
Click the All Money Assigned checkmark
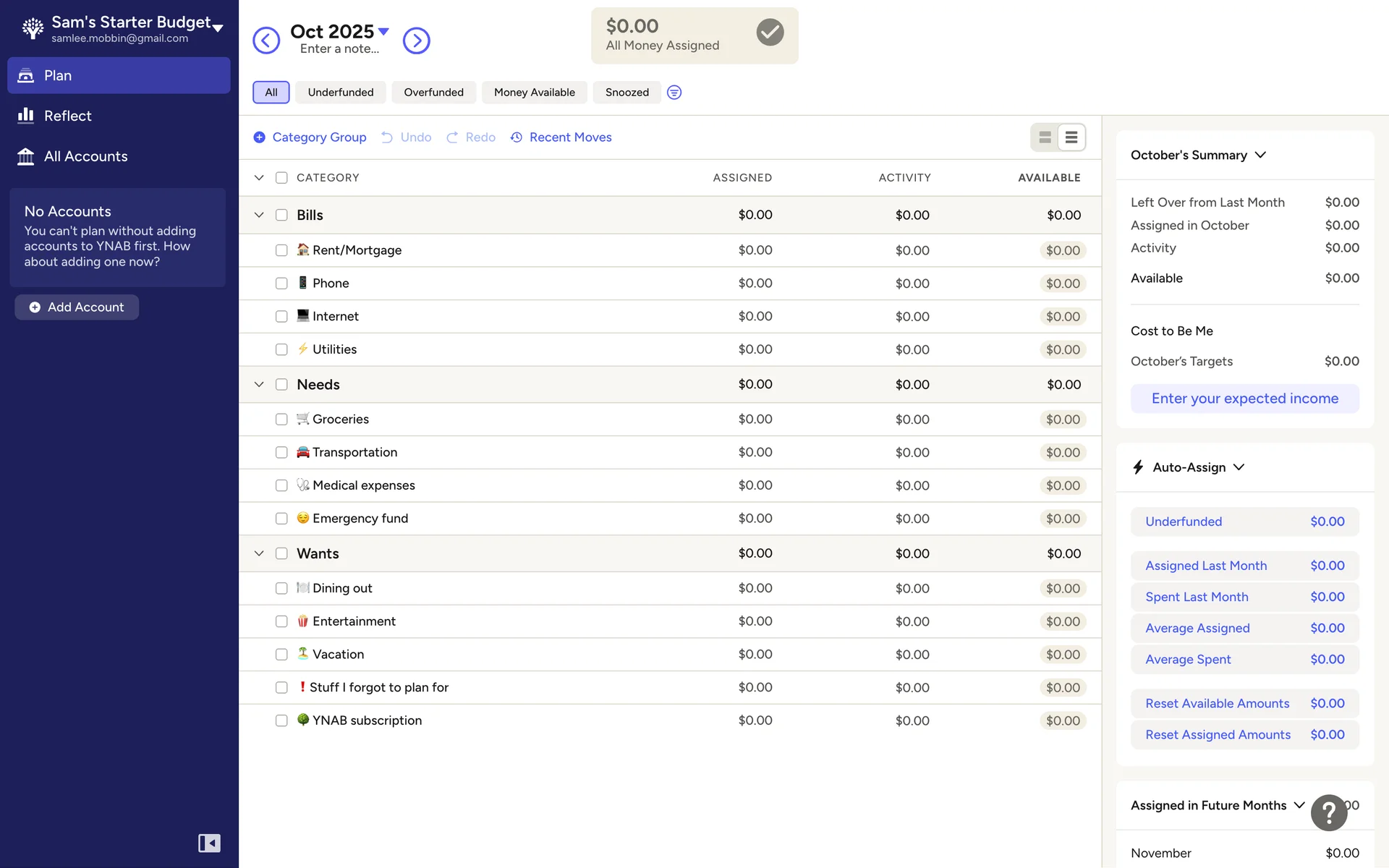[x=770, y=33]
